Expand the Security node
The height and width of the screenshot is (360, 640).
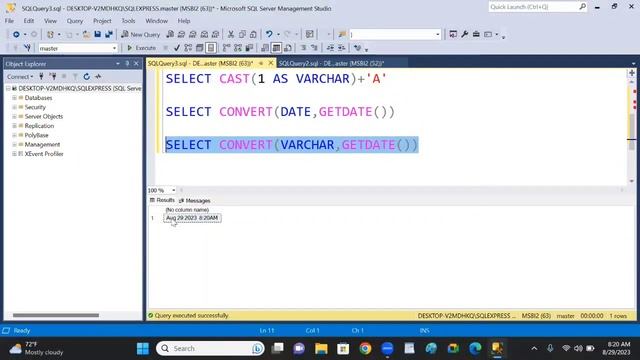click(14, 107)
